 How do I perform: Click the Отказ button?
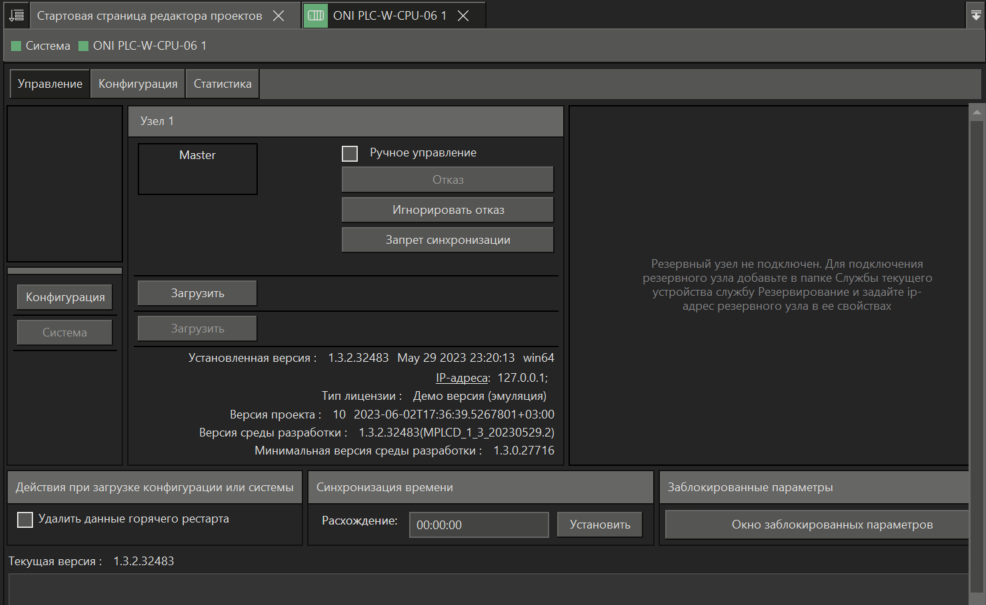(x=448, y=180)
